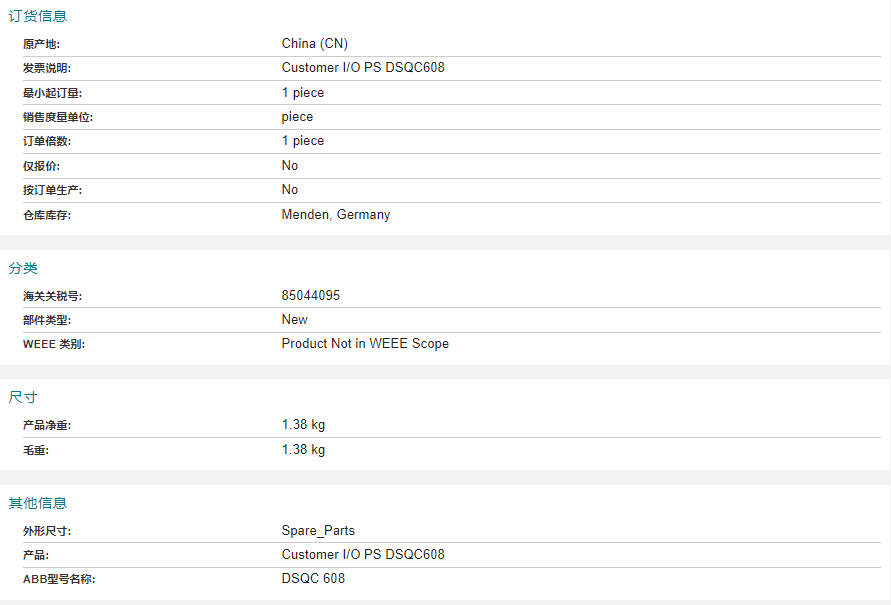Click the 订货信息 section heading
Viewport: 891px width, 605px height.
[x=38, y=16]
